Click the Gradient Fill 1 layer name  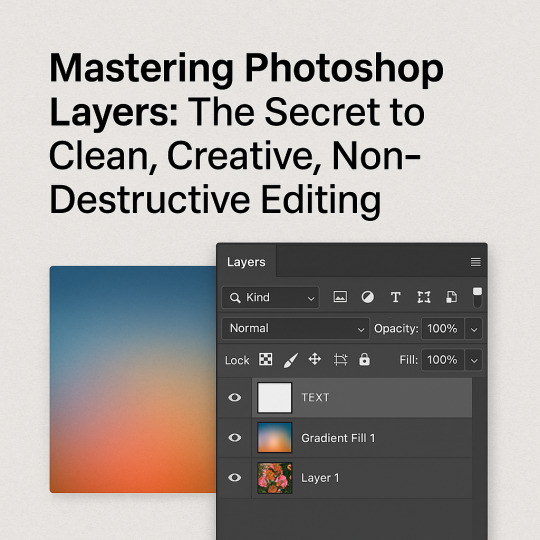point(338,438)
